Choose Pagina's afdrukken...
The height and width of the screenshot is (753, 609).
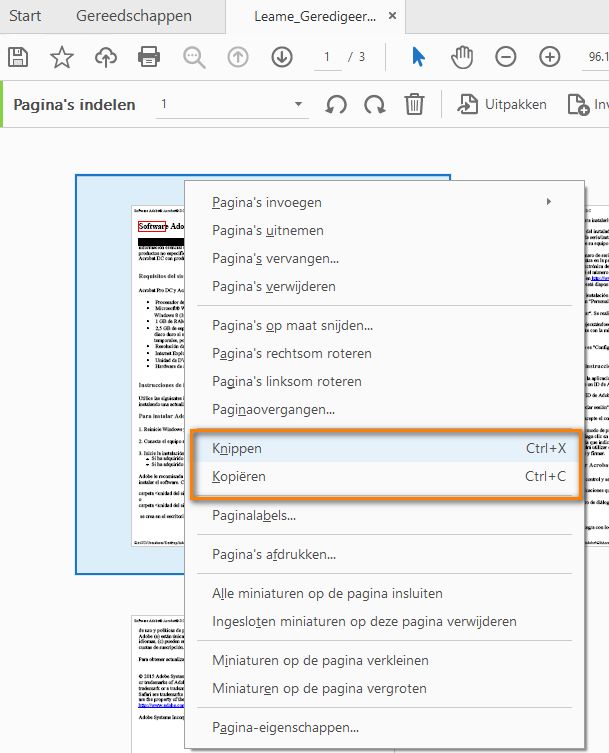coord(384,554)
